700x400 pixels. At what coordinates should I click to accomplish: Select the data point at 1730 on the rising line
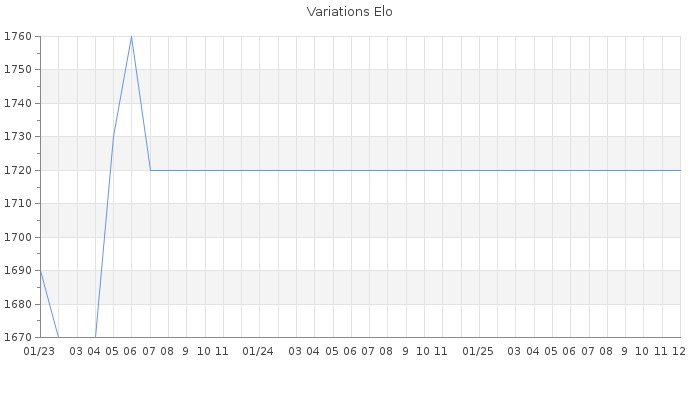[113, 137]
